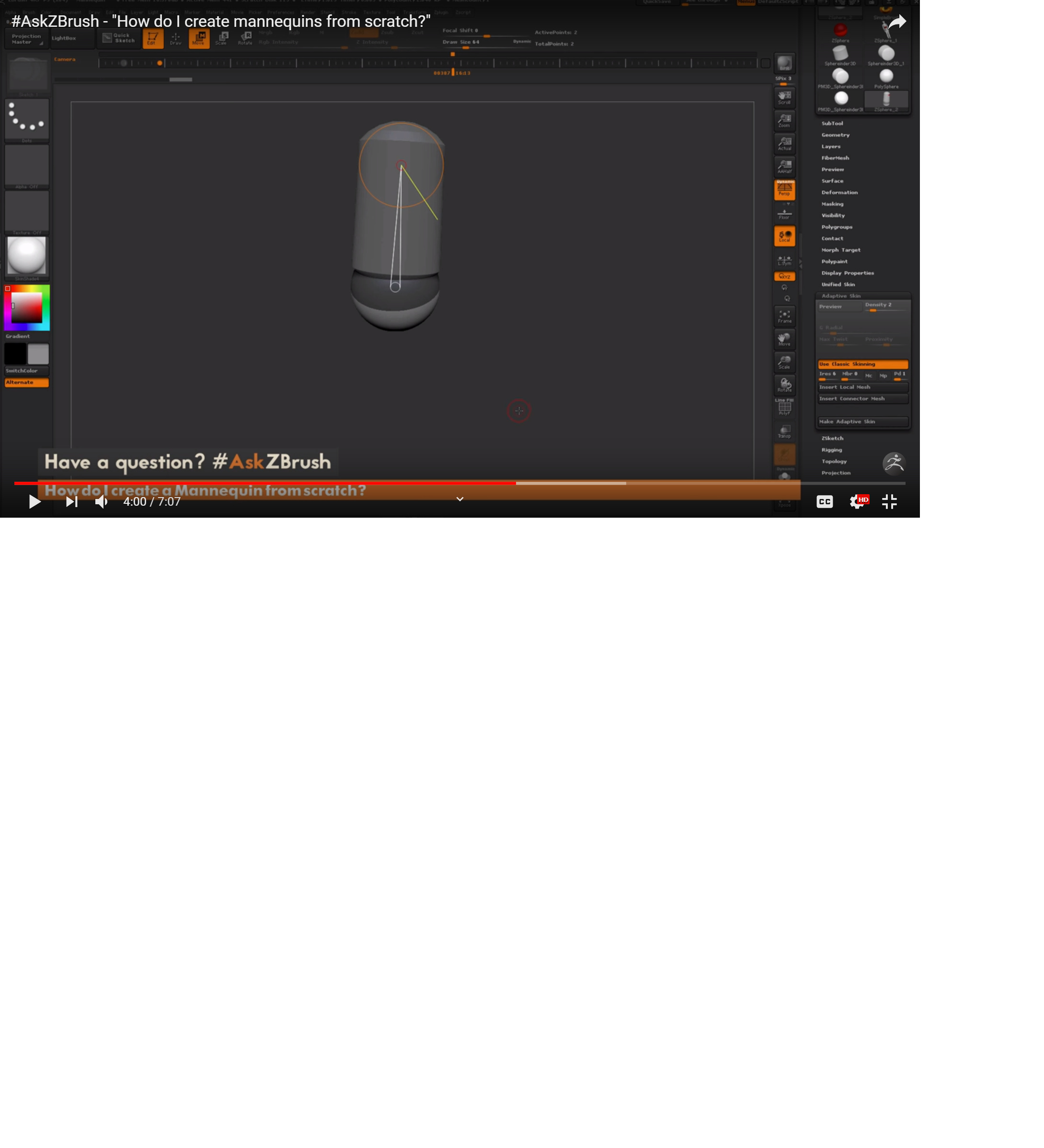Viewport: 1044px width, 1148px height.
Task: Toggle Use Classic Skinning option
Action: pyautogui.click(x=862, y=364)
